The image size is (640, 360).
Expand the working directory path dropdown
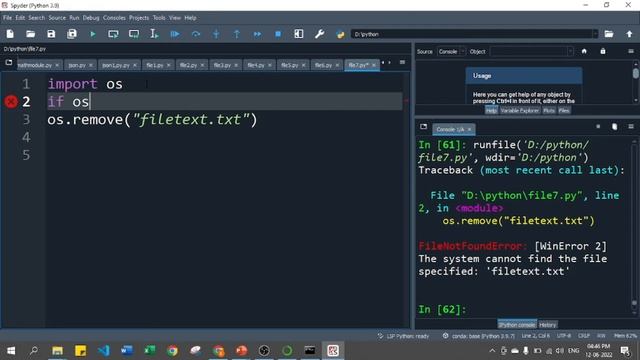(x=595, y=34)
